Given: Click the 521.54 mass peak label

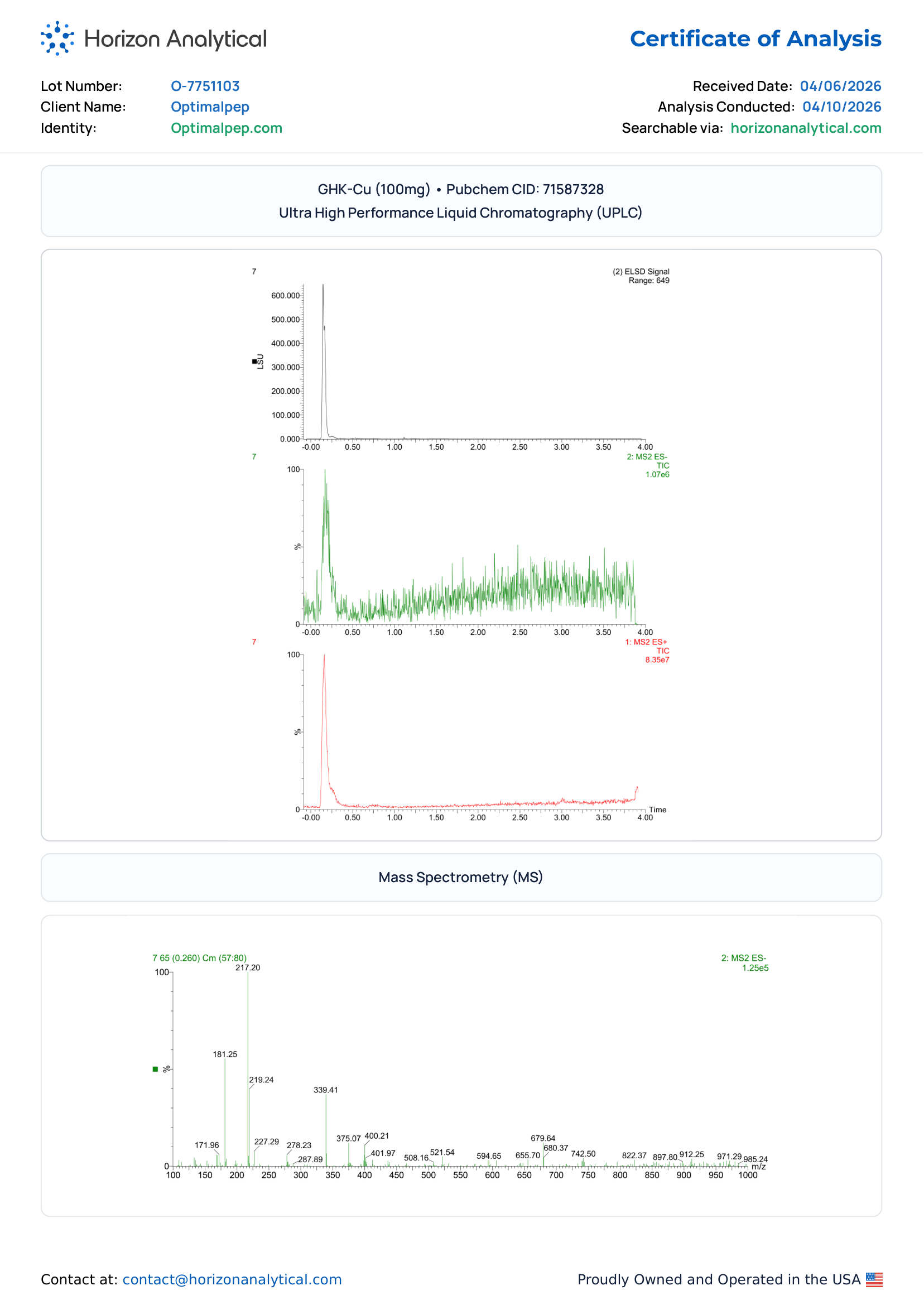Looking at the screenshot, I should pyautogui.click(x=442, y=1154).
